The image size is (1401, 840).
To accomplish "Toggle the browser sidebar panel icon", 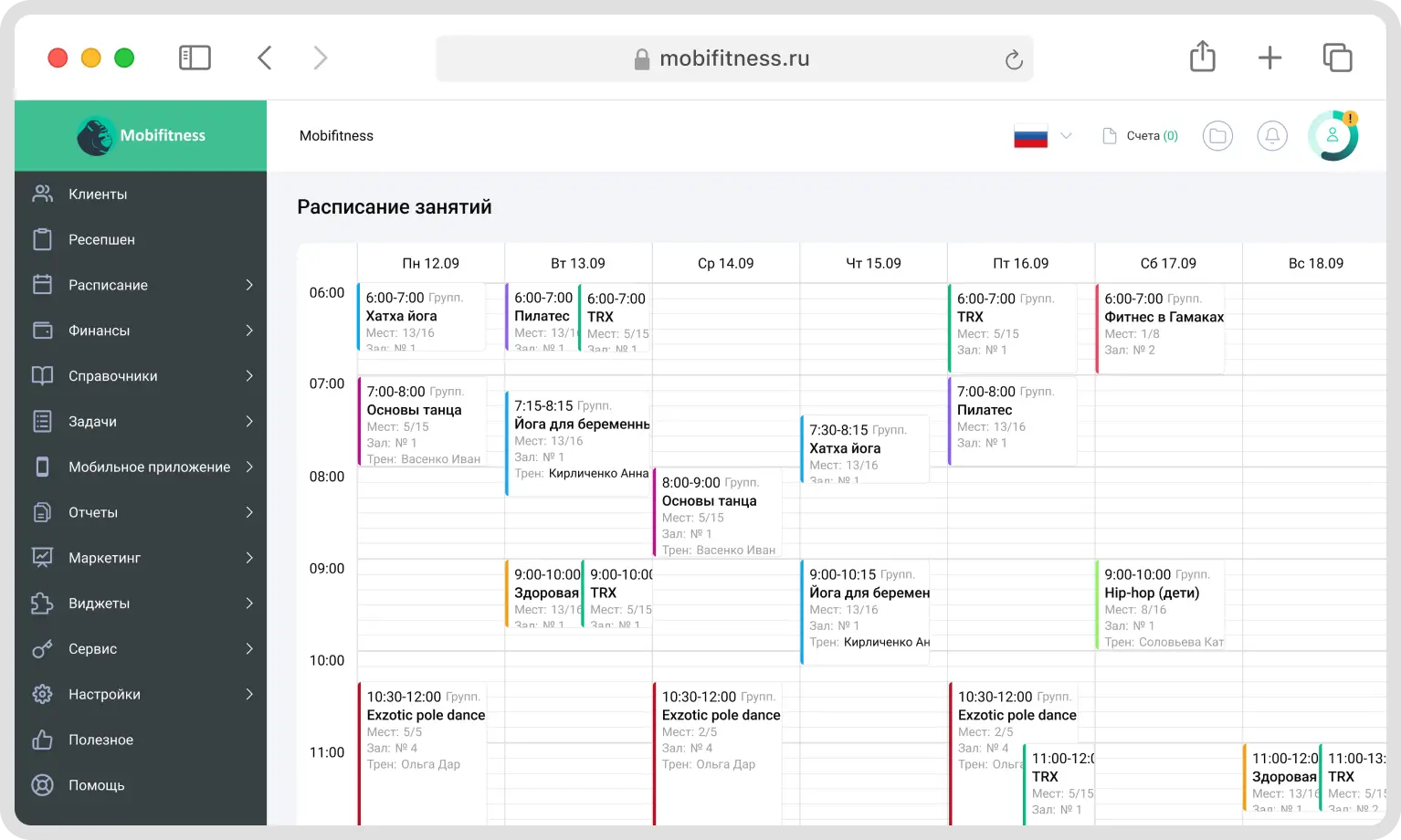I will [195, 58].
